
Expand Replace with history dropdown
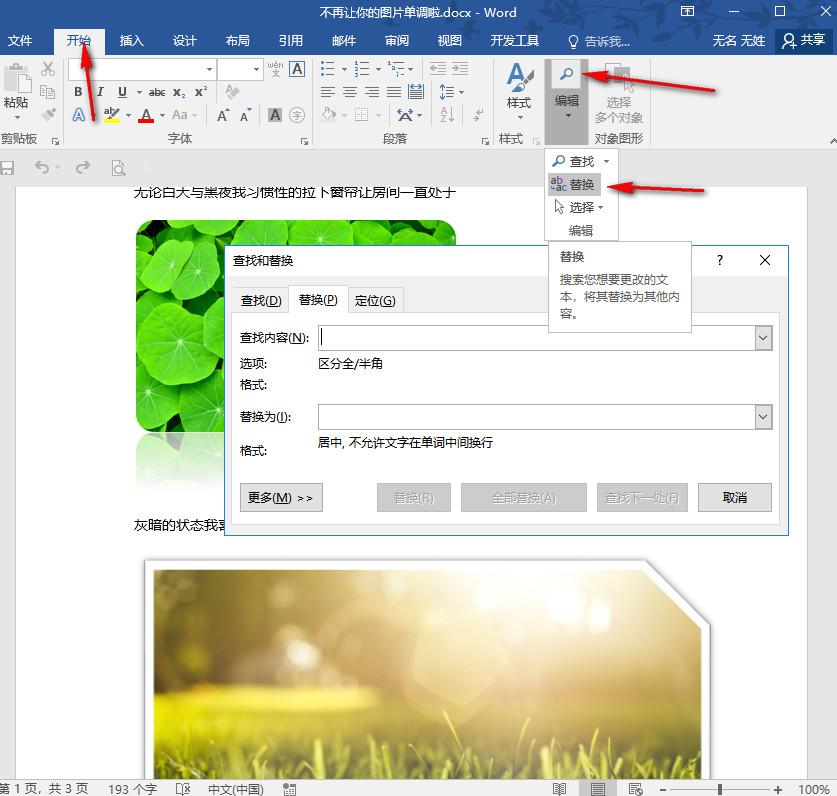pyautogui.click(x=763, y=417)
